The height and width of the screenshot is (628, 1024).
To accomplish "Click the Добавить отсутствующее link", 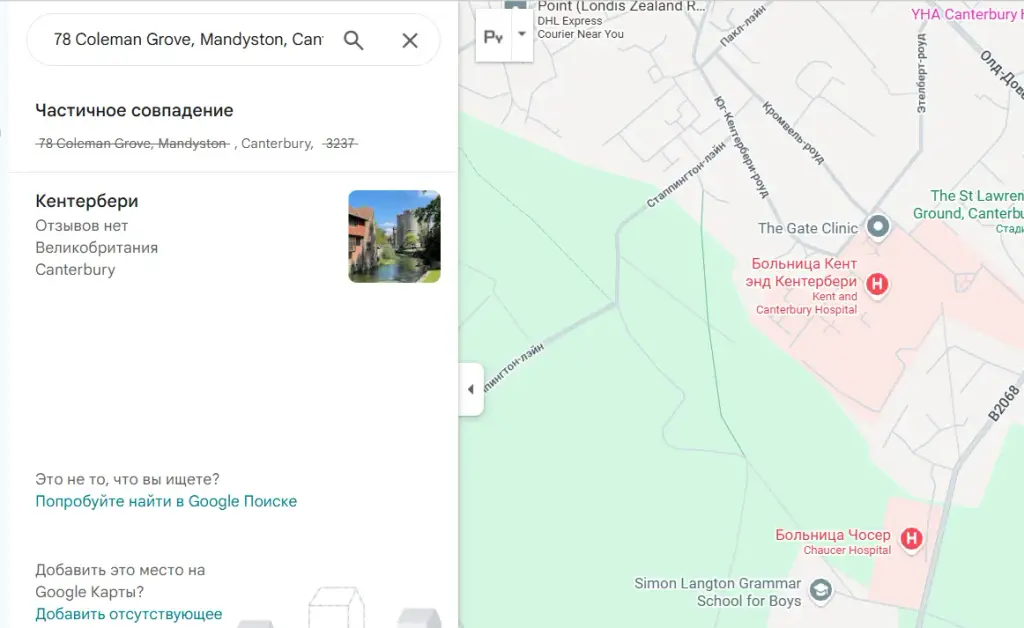I will (129, 614).
